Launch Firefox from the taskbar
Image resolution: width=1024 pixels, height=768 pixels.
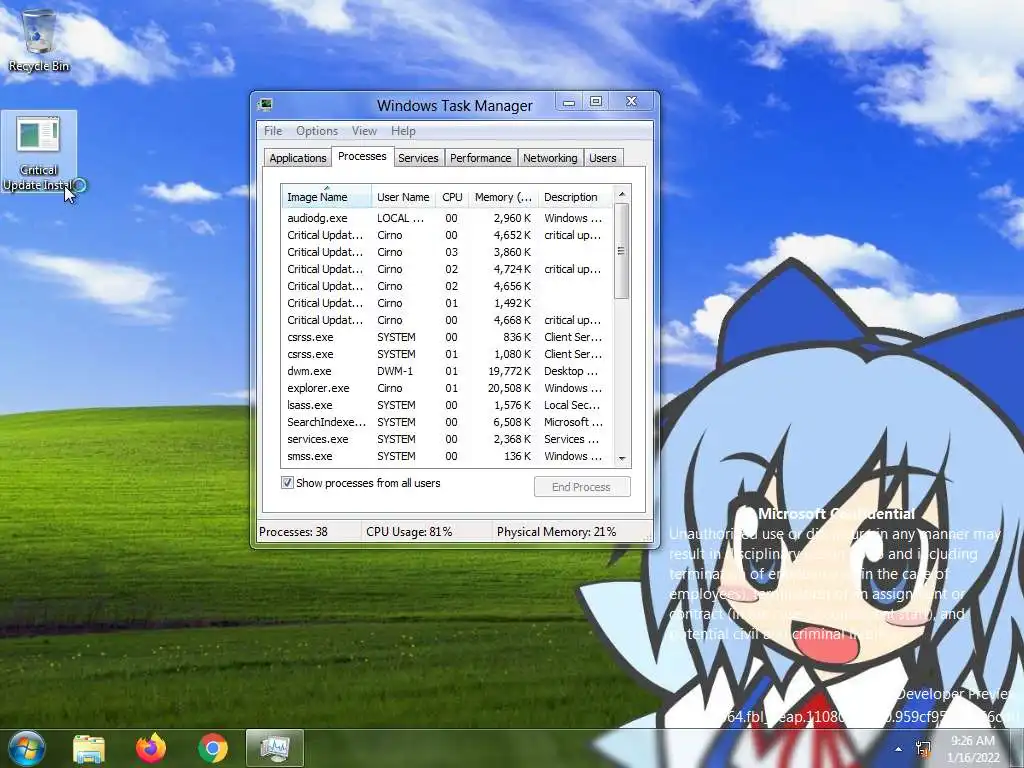tap(151, 748)
